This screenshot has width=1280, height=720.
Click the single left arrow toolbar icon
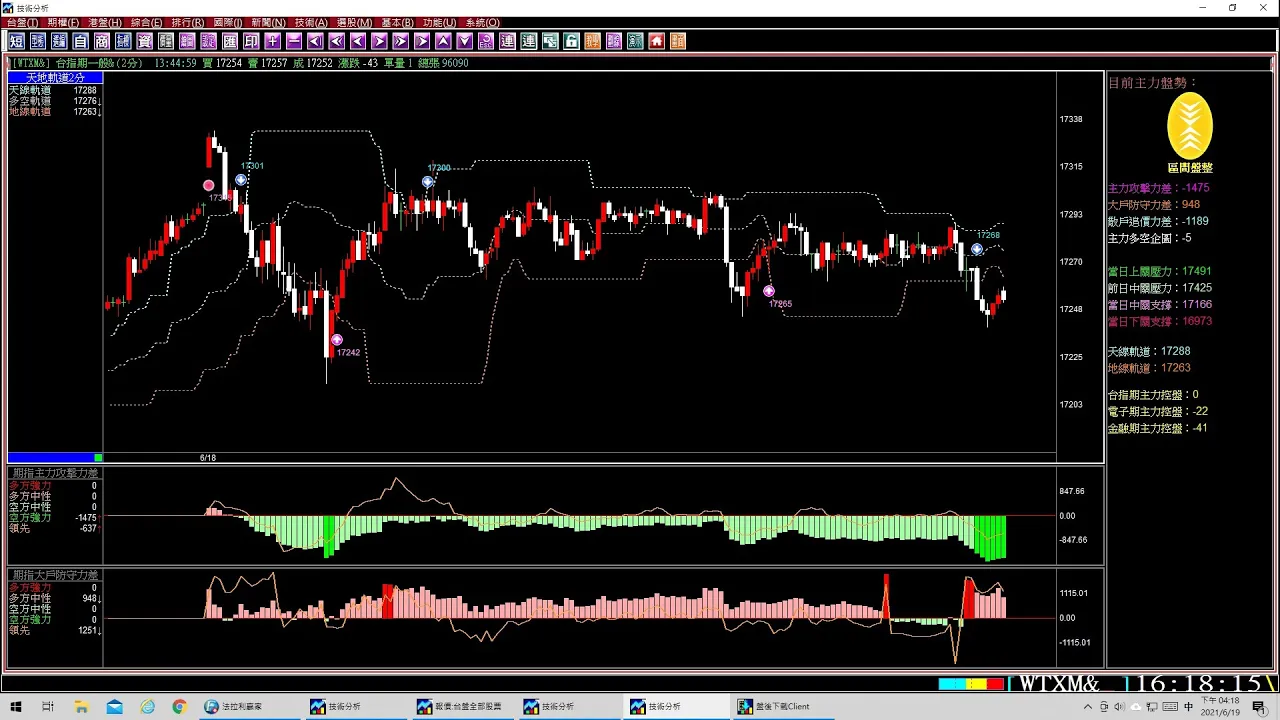tap(358, 41)
